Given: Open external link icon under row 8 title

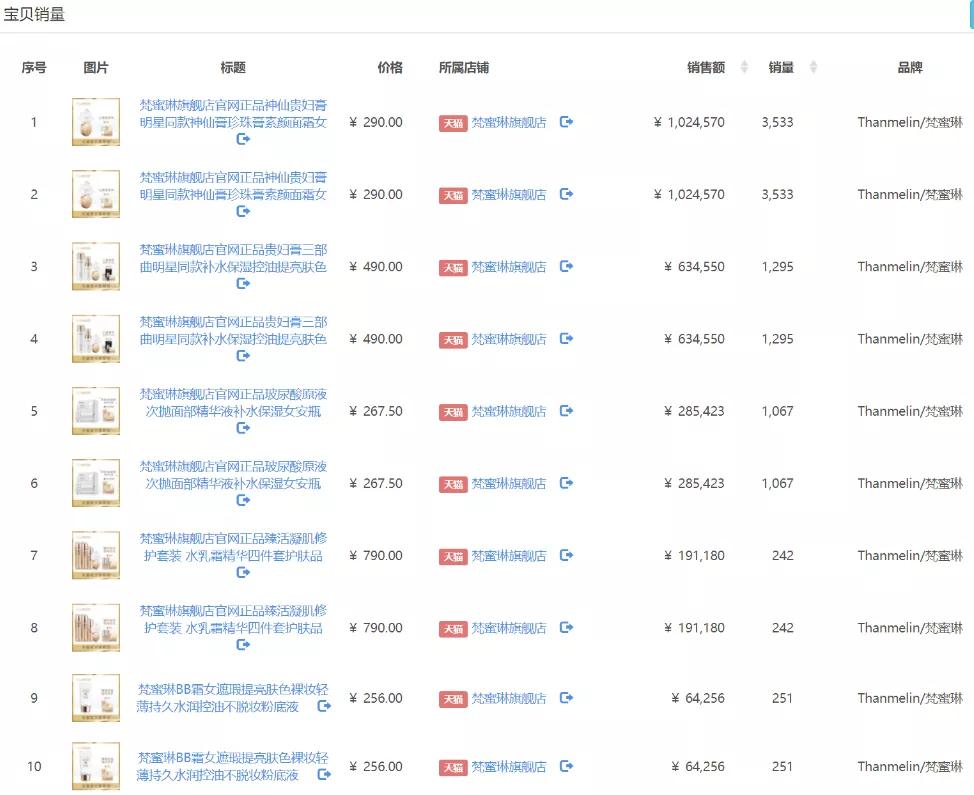Looking at the screenshot, I should [x=243, y=645].
